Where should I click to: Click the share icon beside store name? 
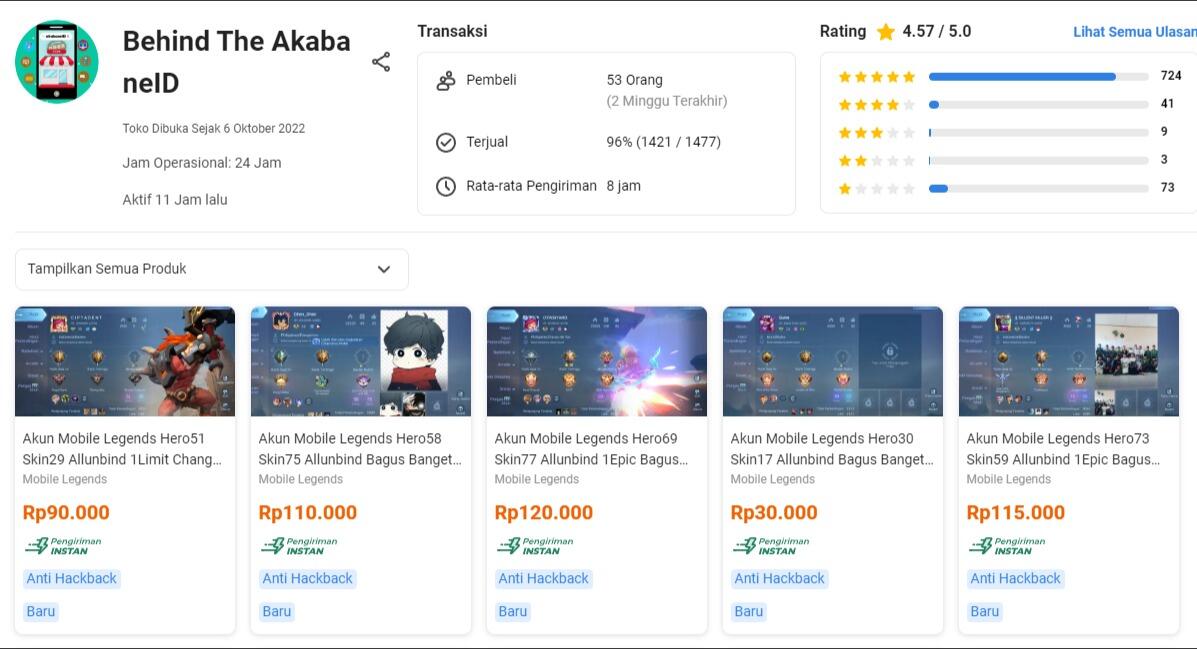(x=381, y=62)
